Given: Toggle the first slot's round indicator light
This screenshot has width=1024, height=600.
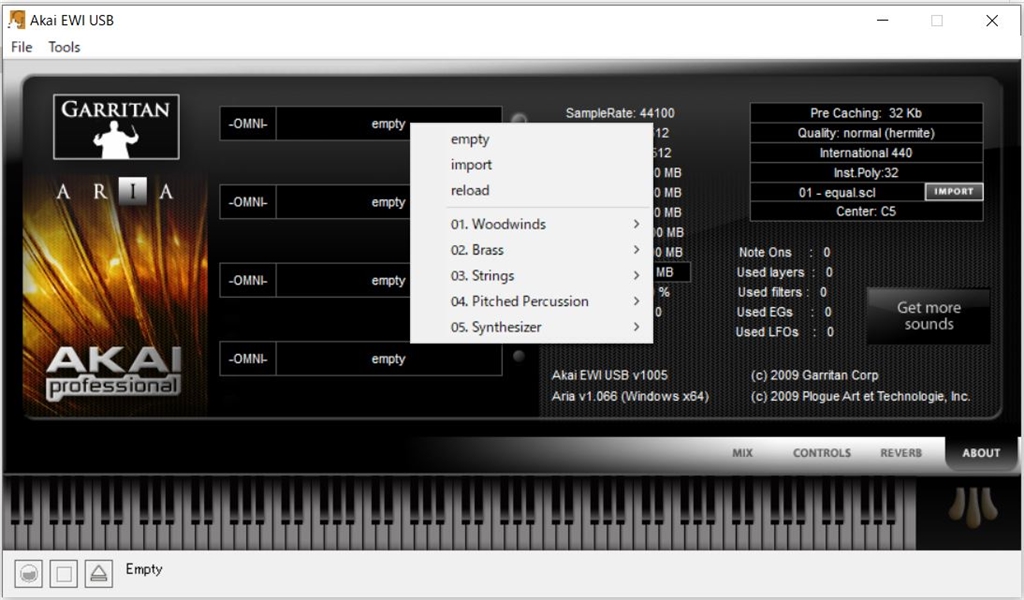Looking at the screenshot, I should coord(519,120).
